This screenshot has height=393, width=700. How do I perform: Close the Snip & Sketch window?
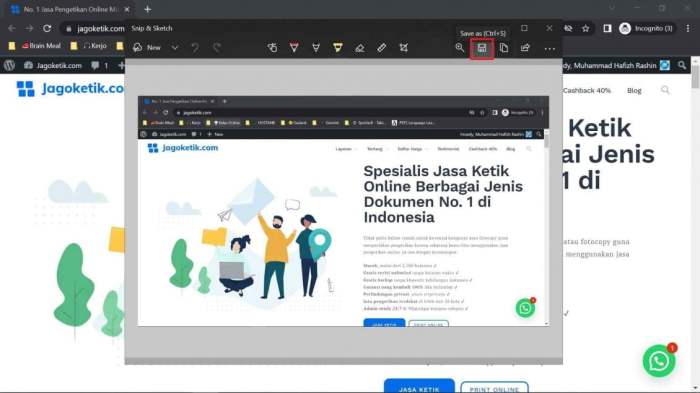click(x=549, y=28)
